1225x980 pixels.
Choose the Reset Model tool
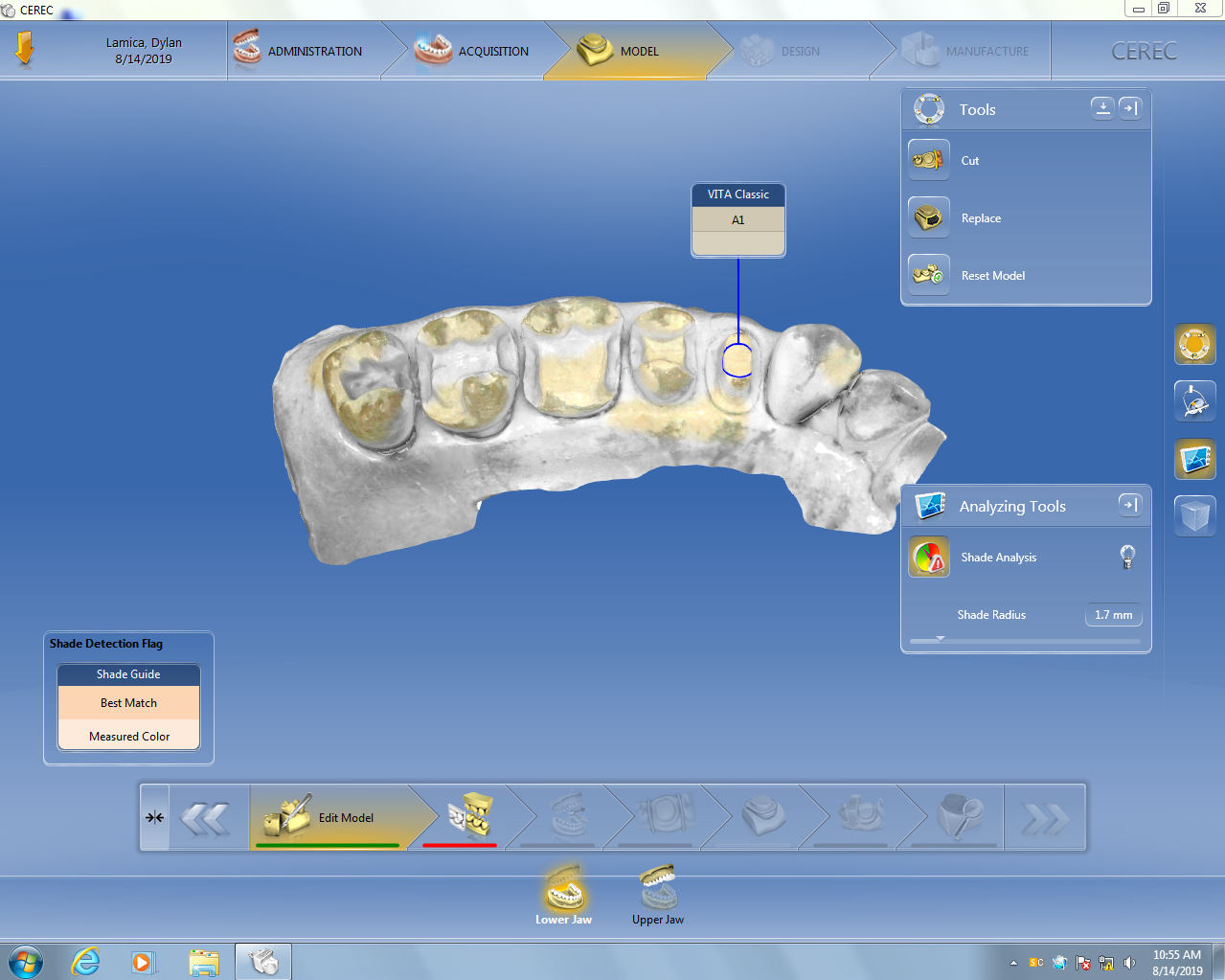point(928,275)
